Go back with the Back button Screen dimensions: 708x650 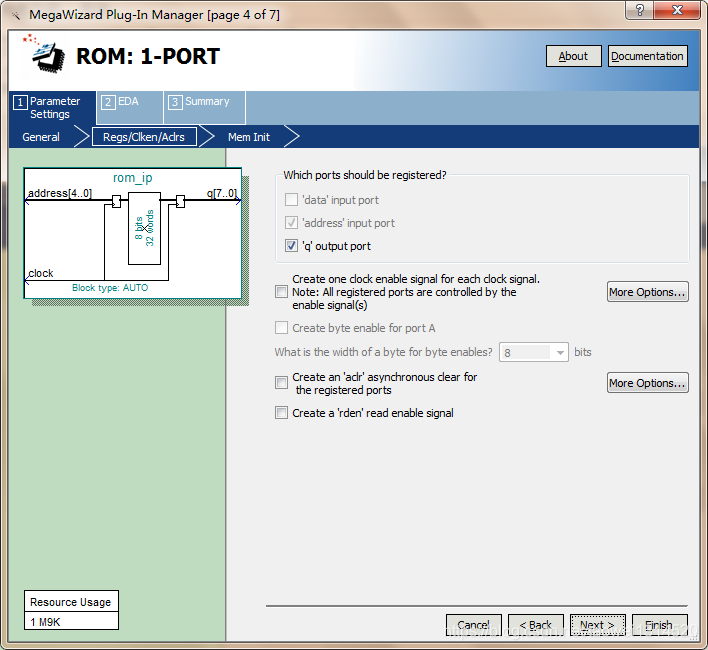click(x=536, y=625)
